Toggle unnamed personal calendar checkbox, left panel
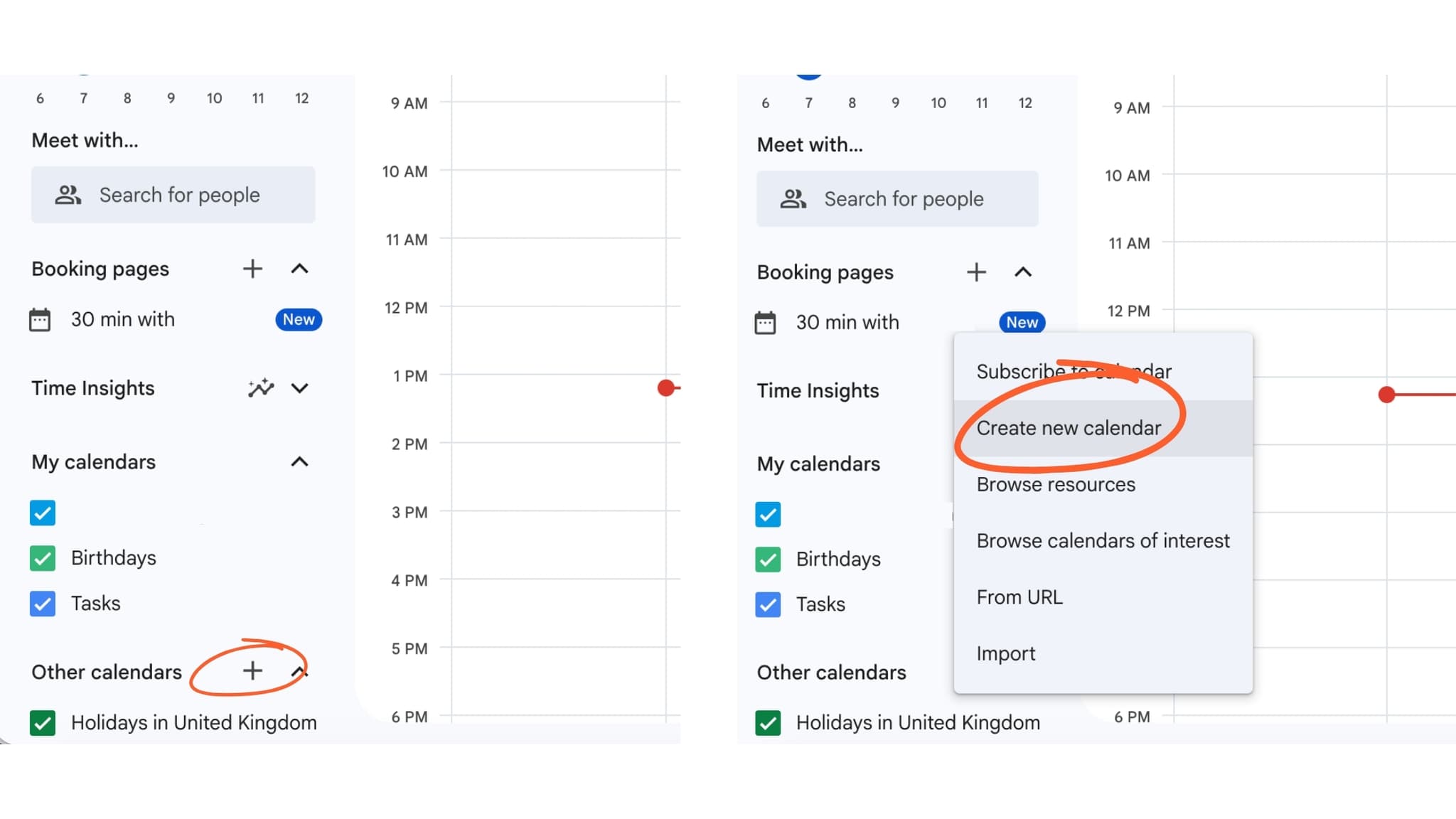The height and width of the screenshot is (819, 1456). click(43, 513)
